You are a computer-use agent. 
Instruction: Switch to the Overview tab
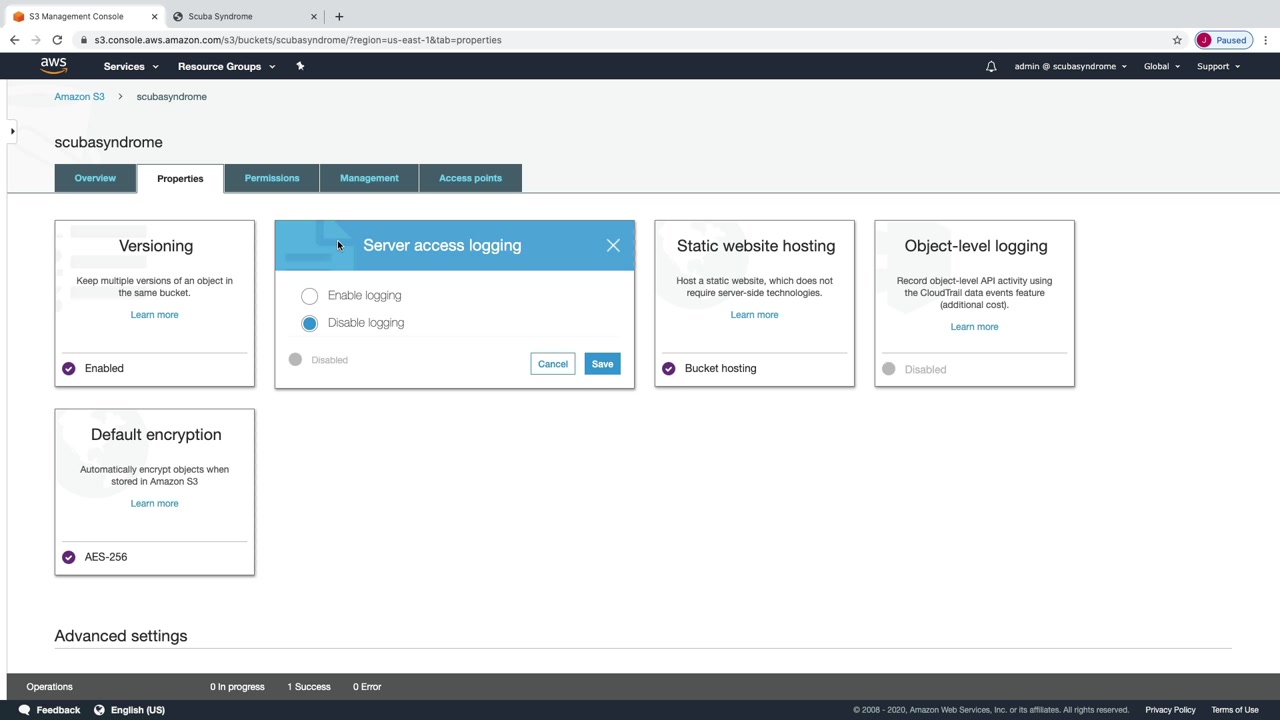(x=95, y=178)
